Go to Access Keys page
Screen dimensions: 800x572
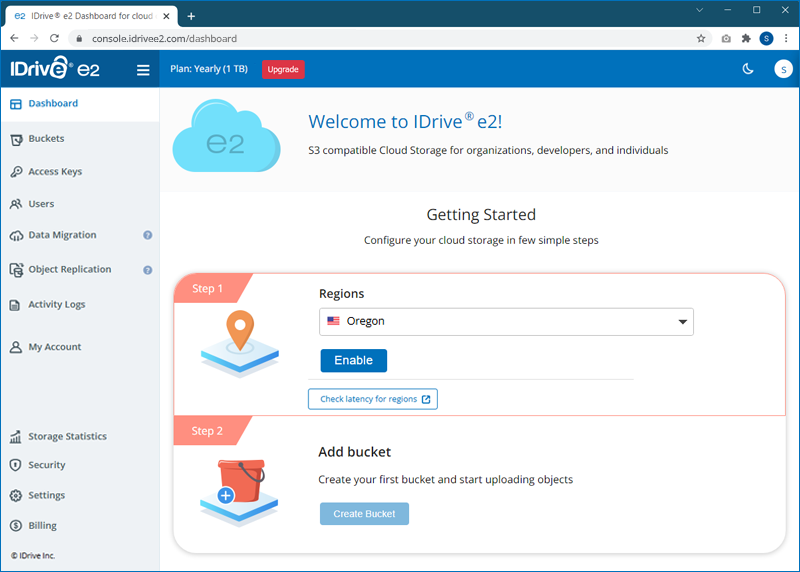[x=55, y=172]
